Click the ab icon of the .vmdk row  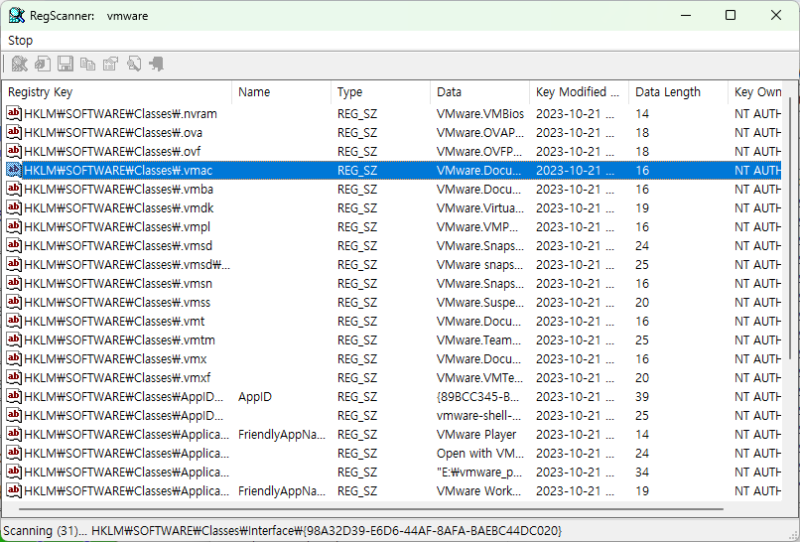click(x=14, y=208)
